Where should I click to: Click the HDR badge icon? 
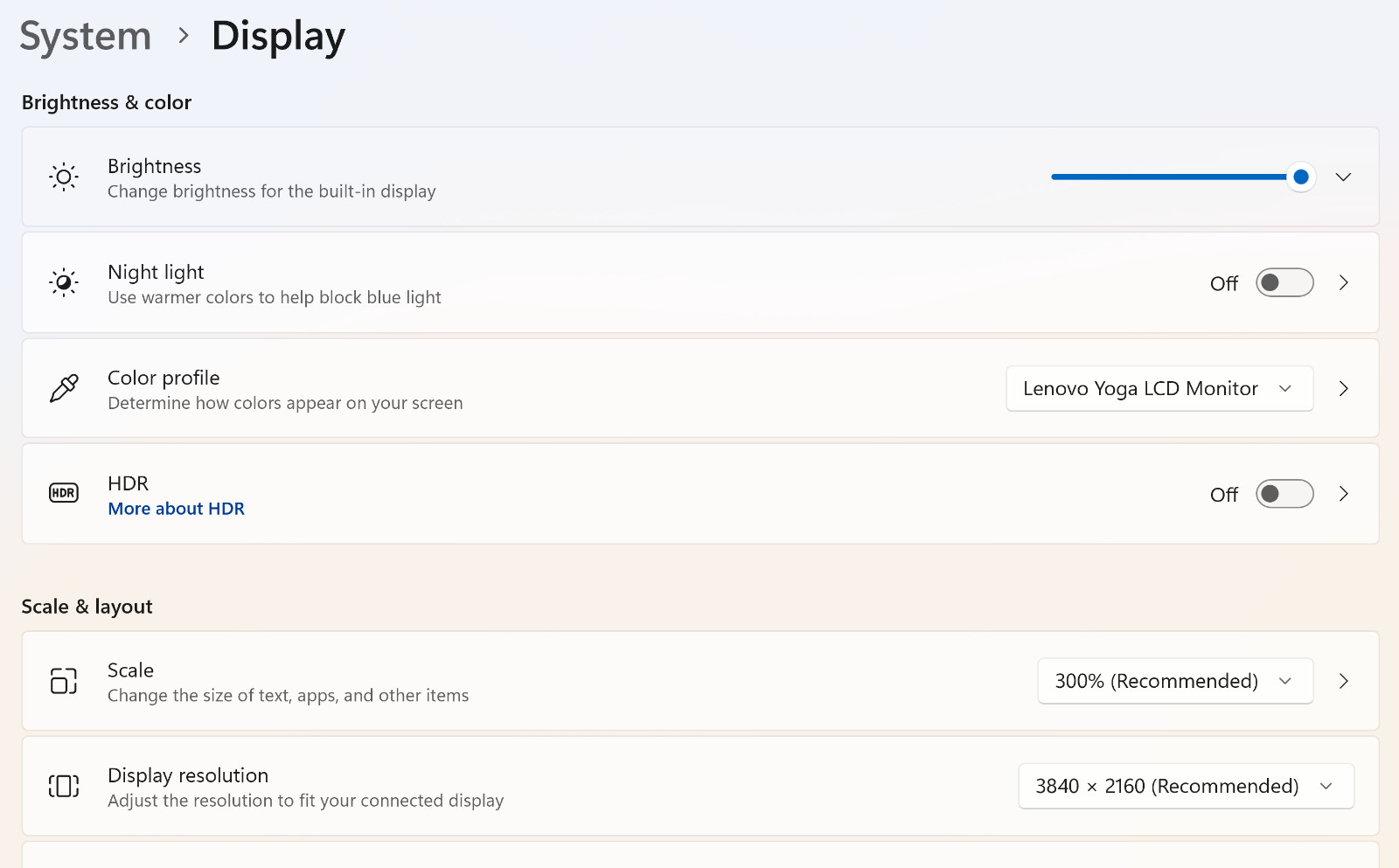[x=64, y=493]
